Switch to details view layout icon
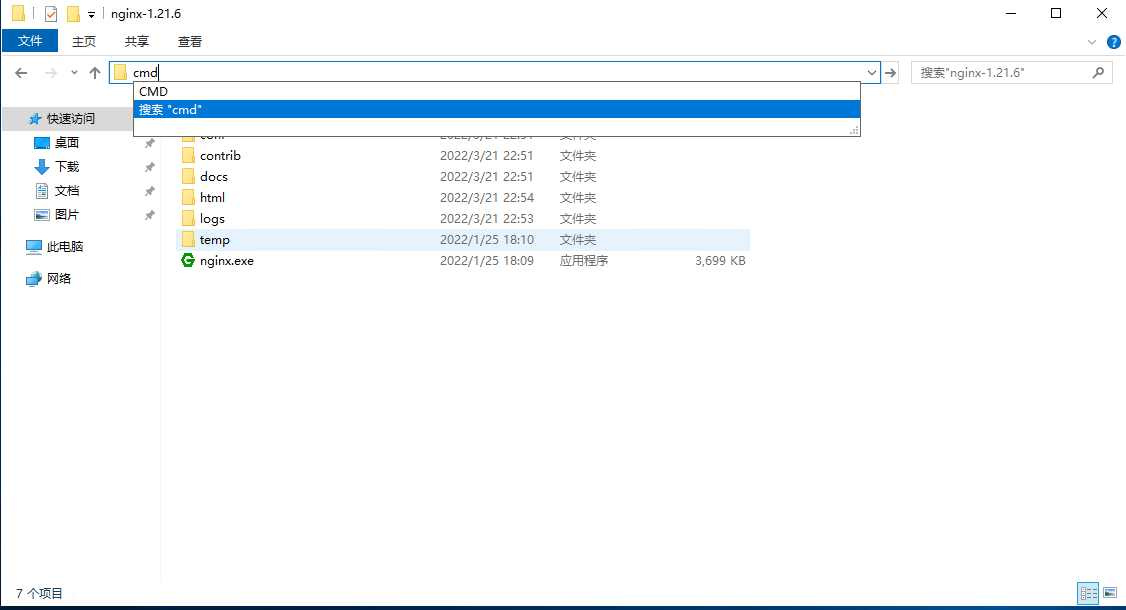 point(1089,593)
